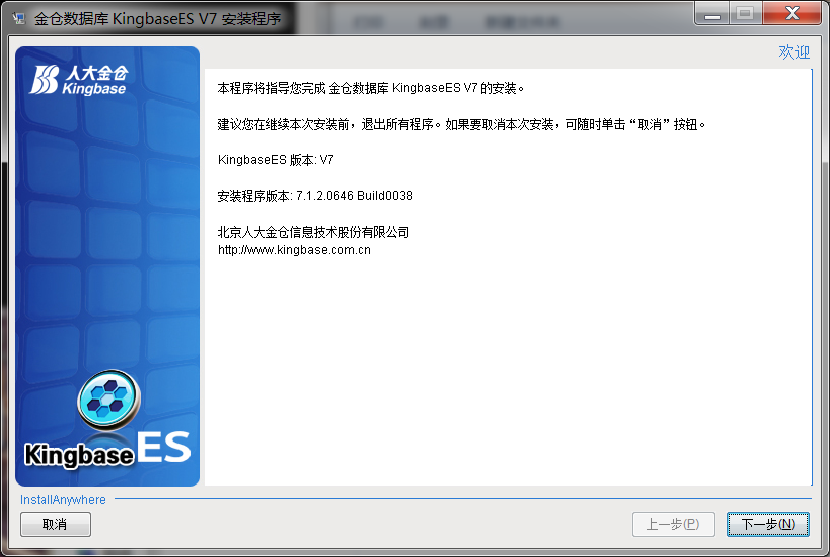Click the InstallAnywhere label
Image resolution: width=830 pixels, height=557 pixels.
click(x=62, y=499)
